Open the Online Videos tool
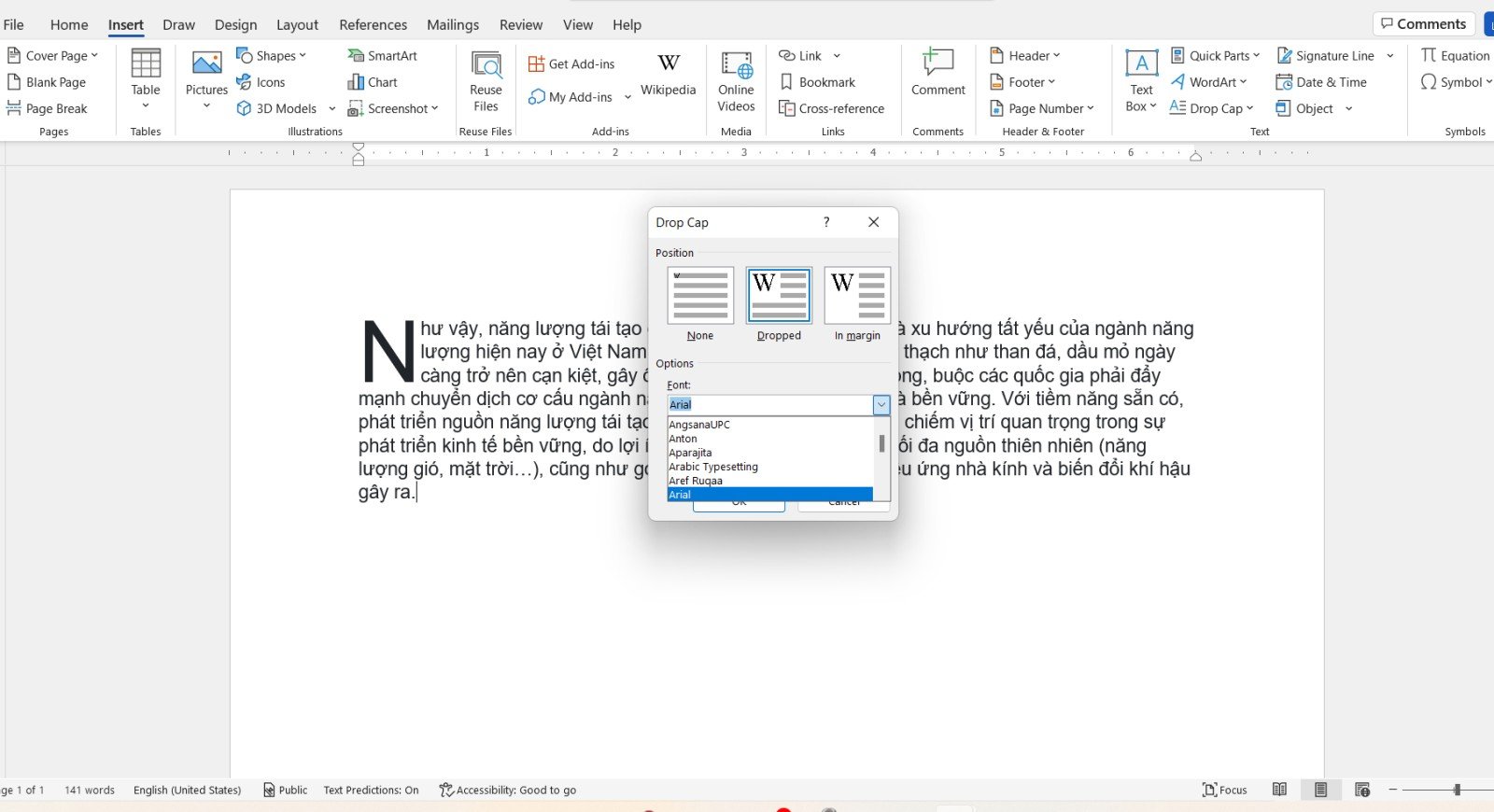The height and width of the screenshot is (812, 1494). (x=736, y=81)
